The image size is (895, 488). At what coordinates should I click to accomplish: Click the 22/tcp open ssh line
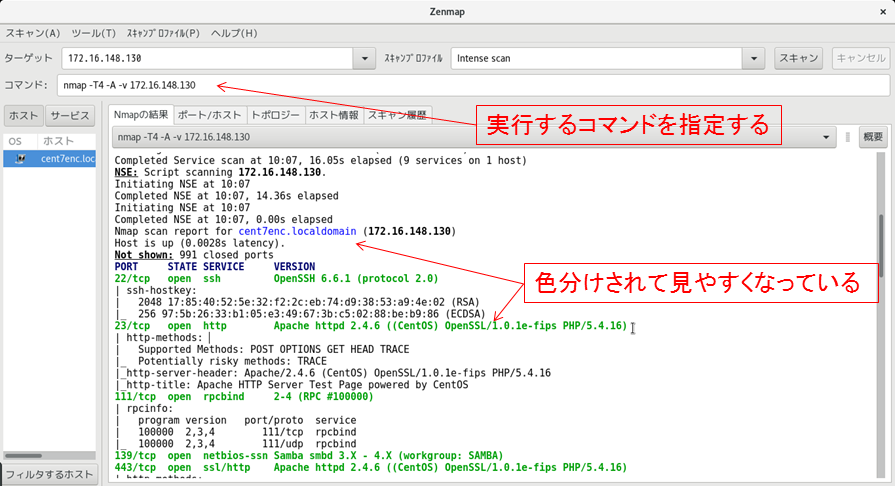[x=276, y=279]
